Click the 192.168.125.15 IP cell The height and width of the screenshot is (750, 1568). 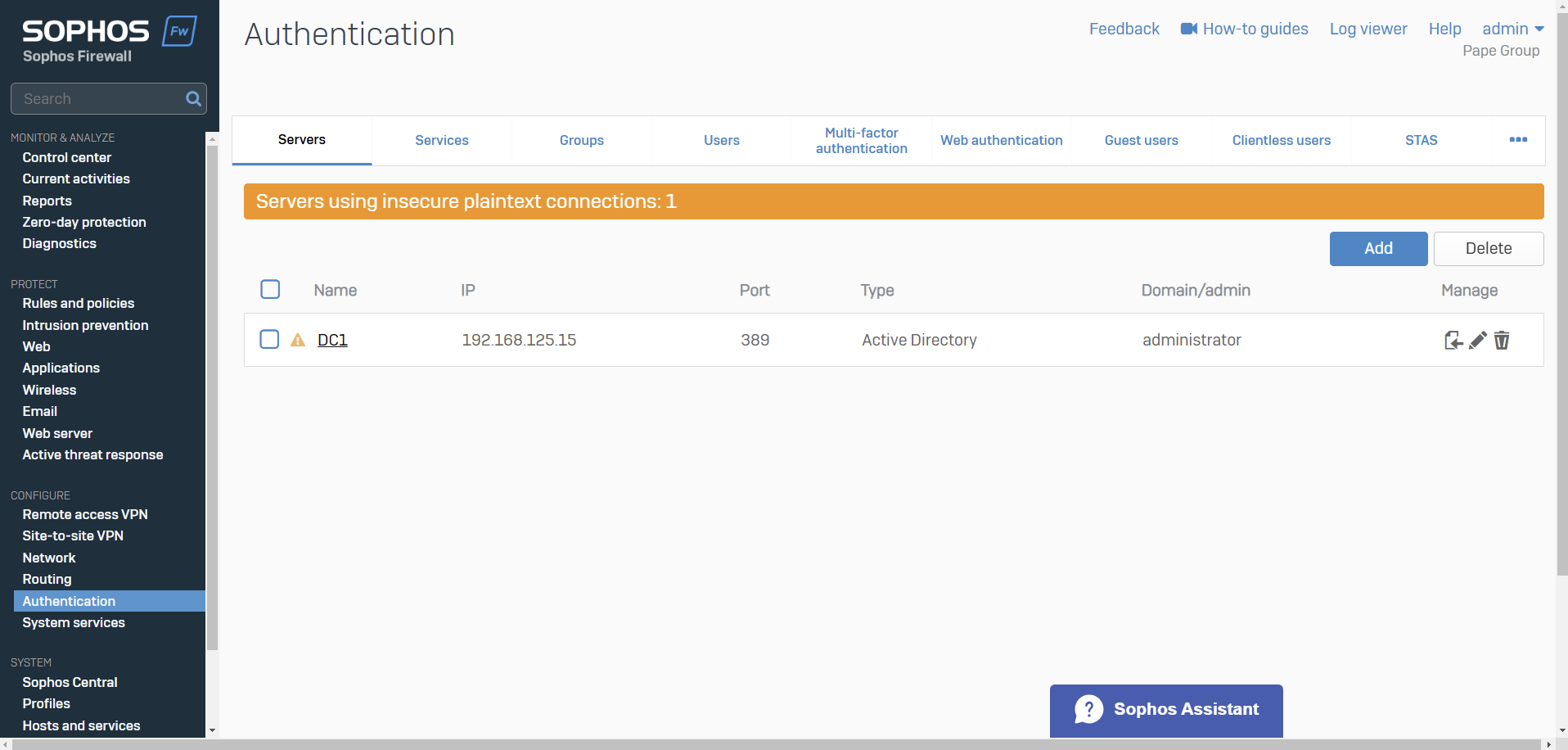[x=520, y=340]
